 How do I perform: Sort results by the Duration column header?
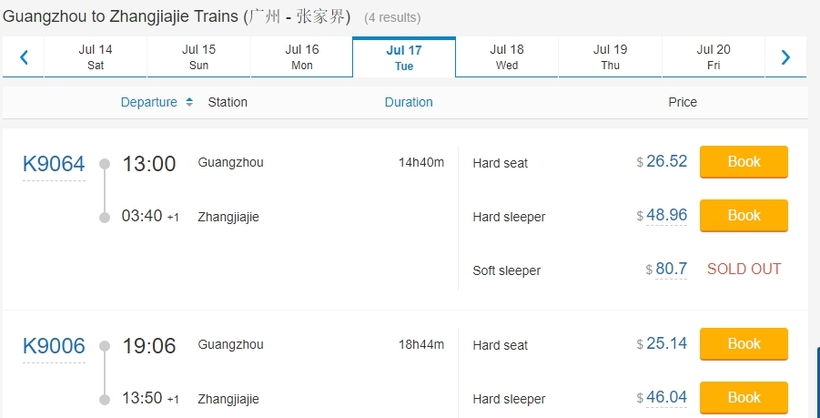pyautogui.click(x=409, y=102)
